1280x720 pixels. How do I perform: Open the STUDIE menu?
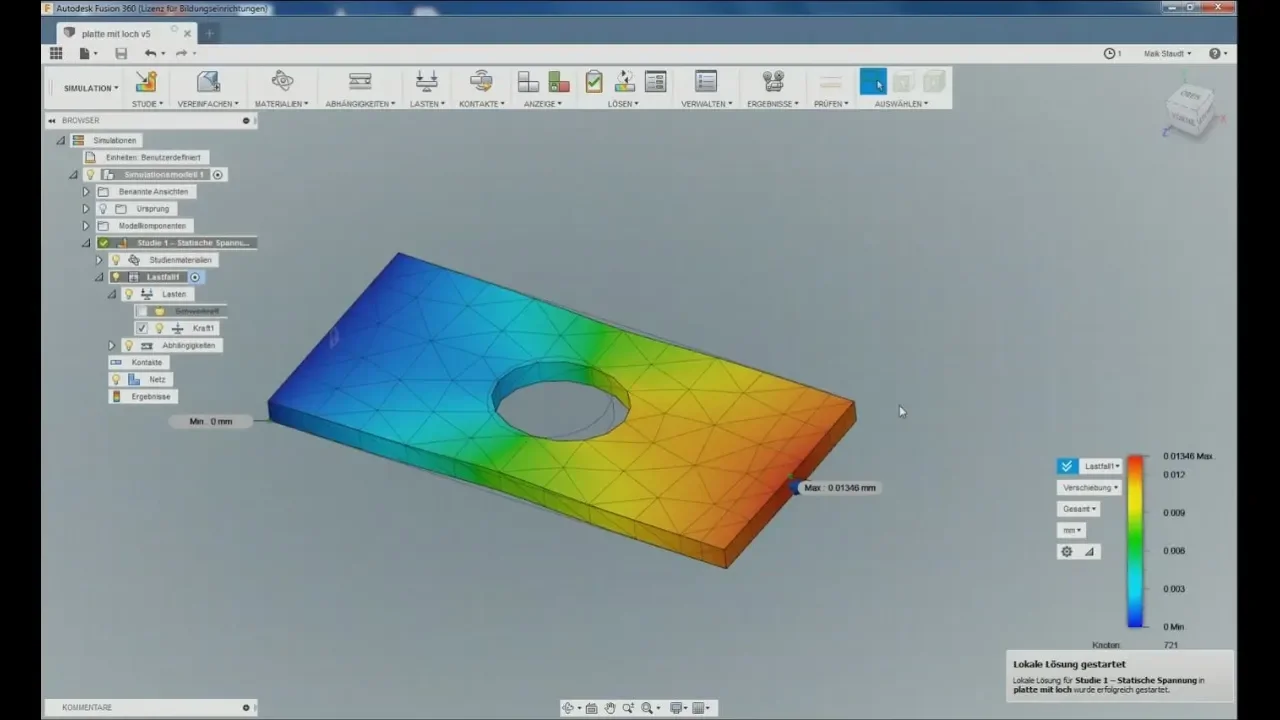147,104
